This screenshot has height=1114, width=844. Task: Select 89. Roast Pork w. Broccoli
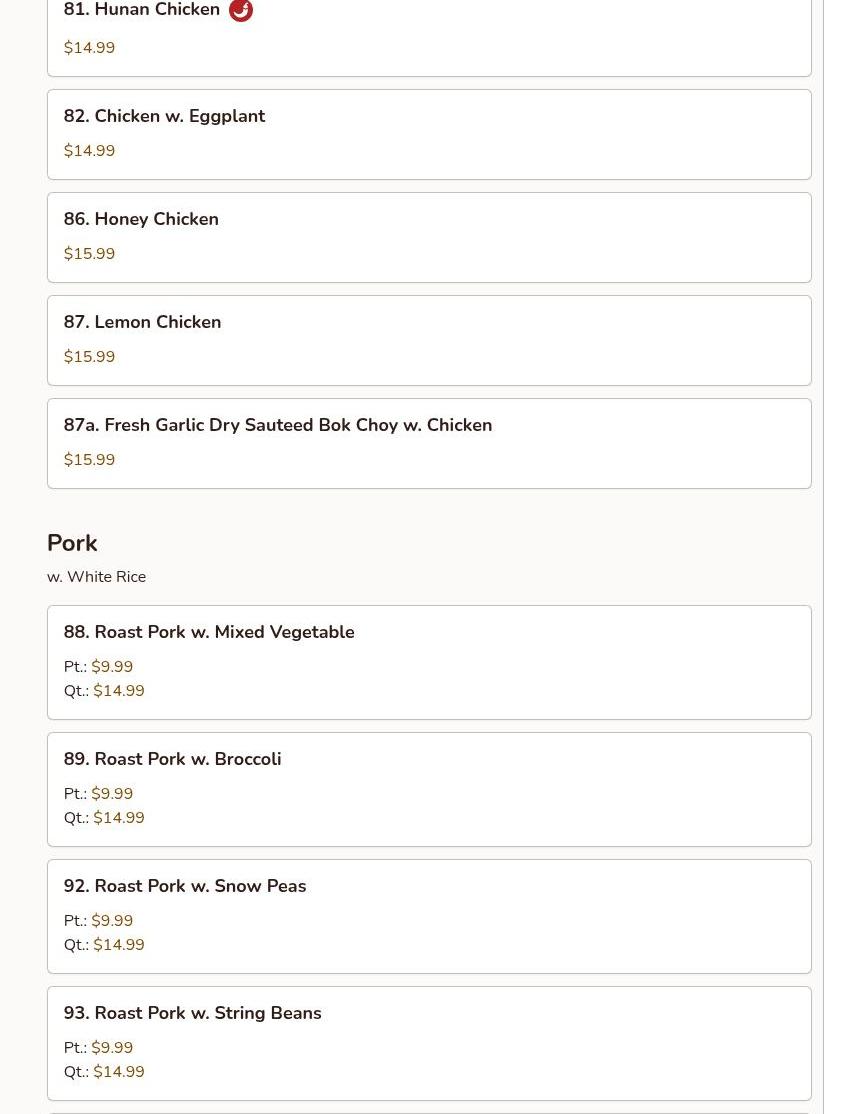pos(172,759)
